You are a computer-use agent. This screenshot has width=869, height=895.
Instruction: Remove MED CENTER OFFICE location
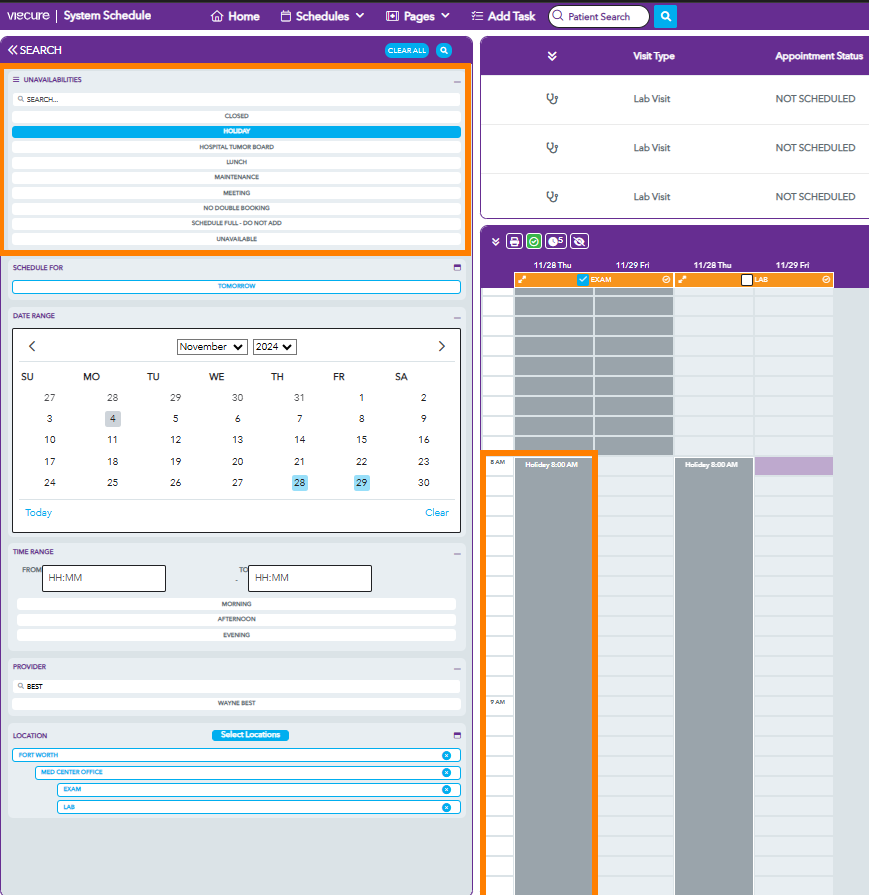pyautogui.click(x=446, y=772)
